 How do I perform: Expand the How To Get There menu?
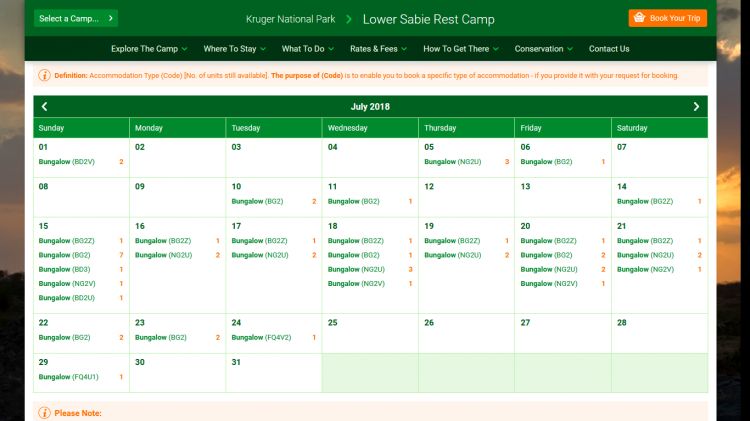pyautogui.click(x=461, y=49)
